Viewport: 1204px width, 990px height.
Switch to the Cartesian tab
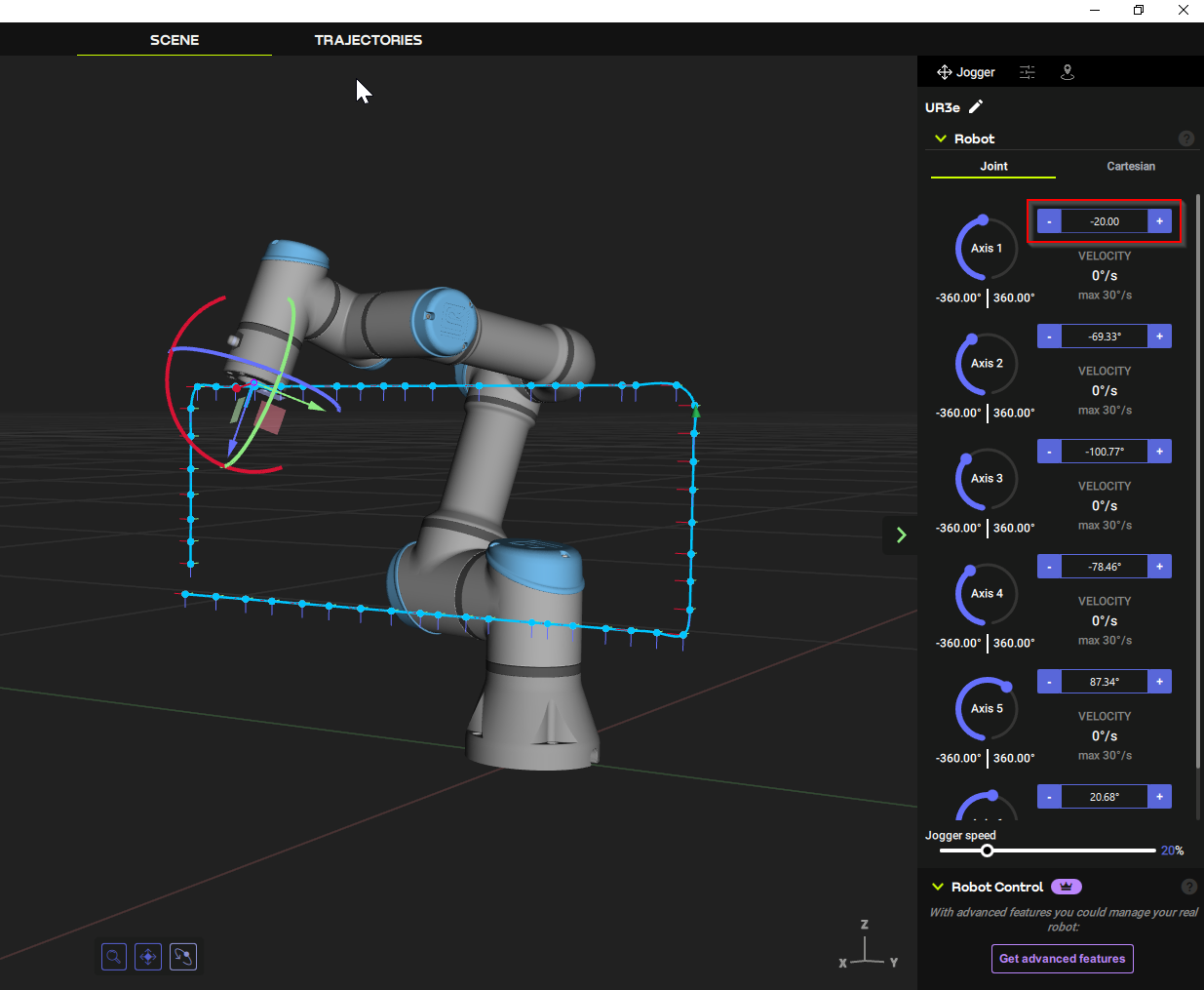pos(1130,166)
